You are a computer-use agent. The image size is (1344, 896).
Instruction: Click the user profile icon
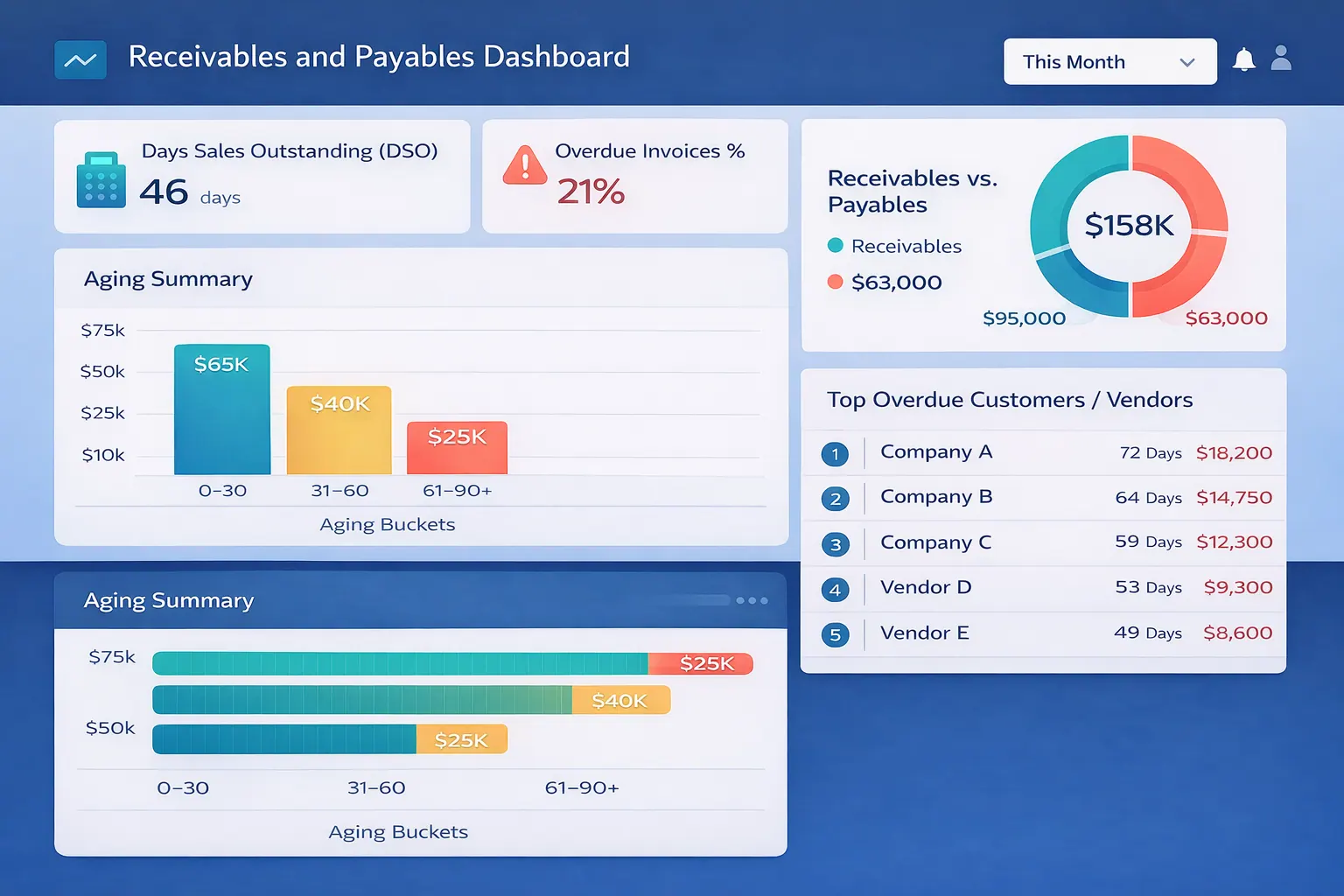[1282, 58]
